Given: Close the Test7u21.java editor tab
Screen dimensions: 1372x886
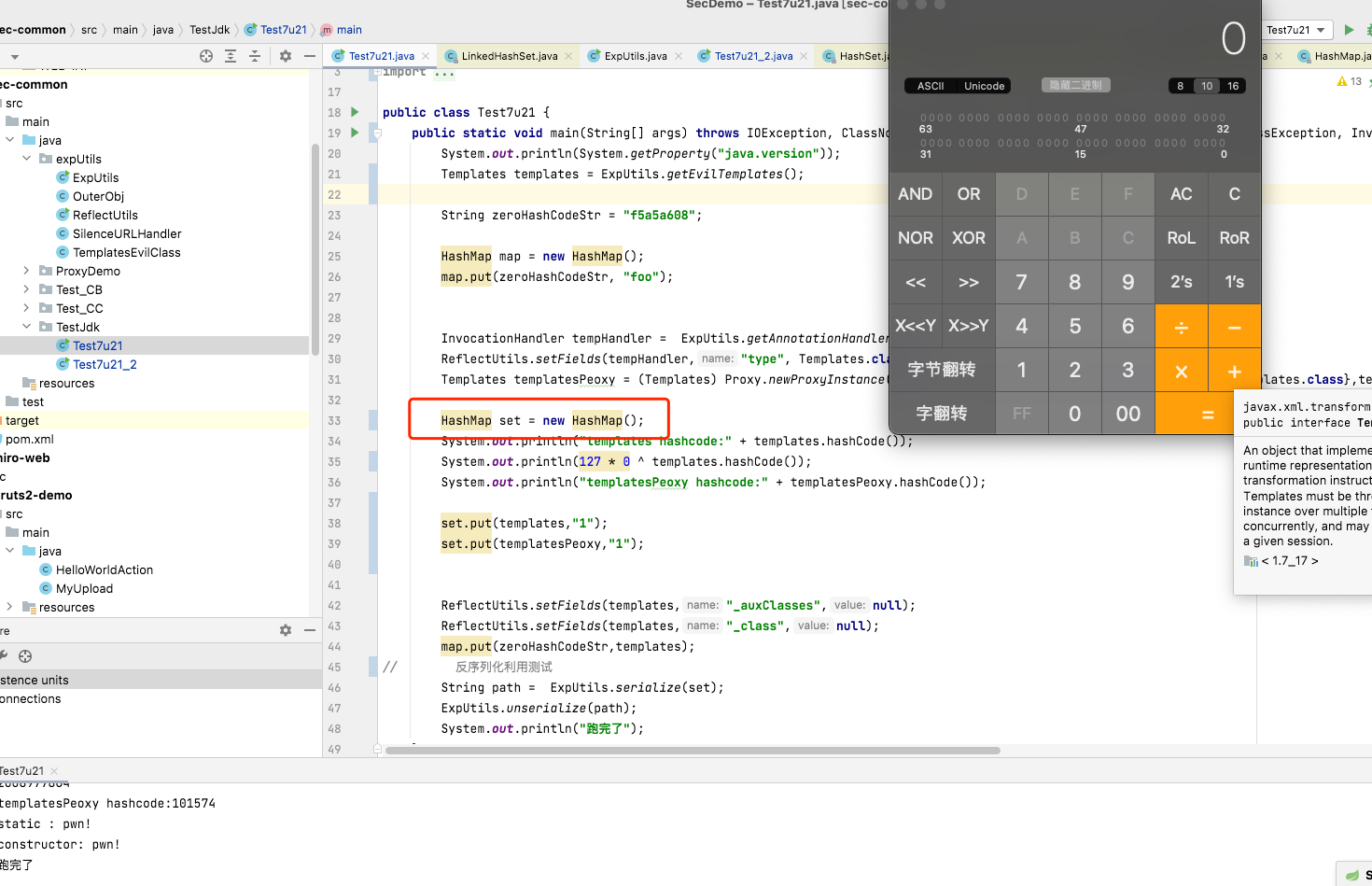Looking at the screenshot, I should 426,56.
